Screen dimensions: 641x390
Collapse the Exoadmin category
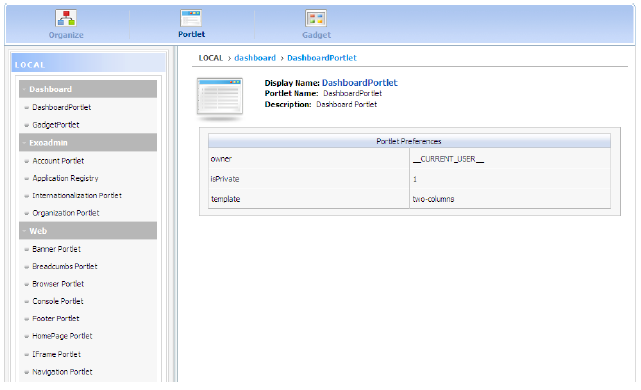(x=88, y=143)
